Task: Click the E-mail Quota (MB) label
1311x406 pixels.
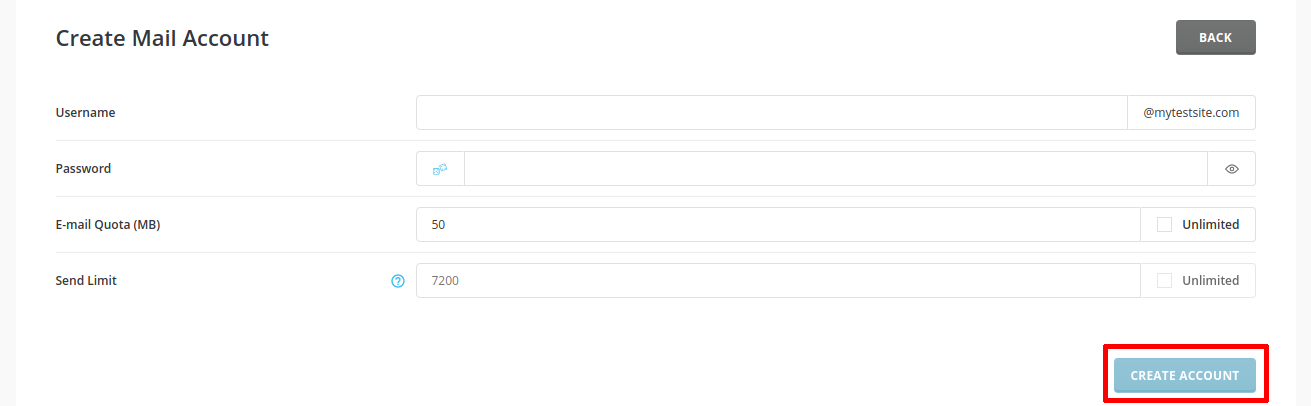Action: point(108,225)
